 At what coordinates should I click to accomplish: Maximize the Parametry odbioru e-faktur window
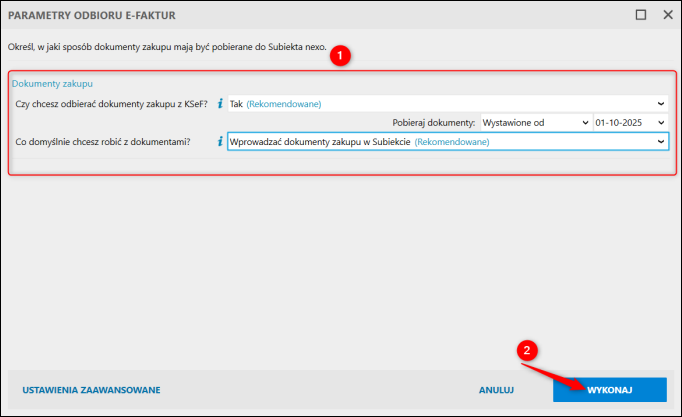click(641, 15)
